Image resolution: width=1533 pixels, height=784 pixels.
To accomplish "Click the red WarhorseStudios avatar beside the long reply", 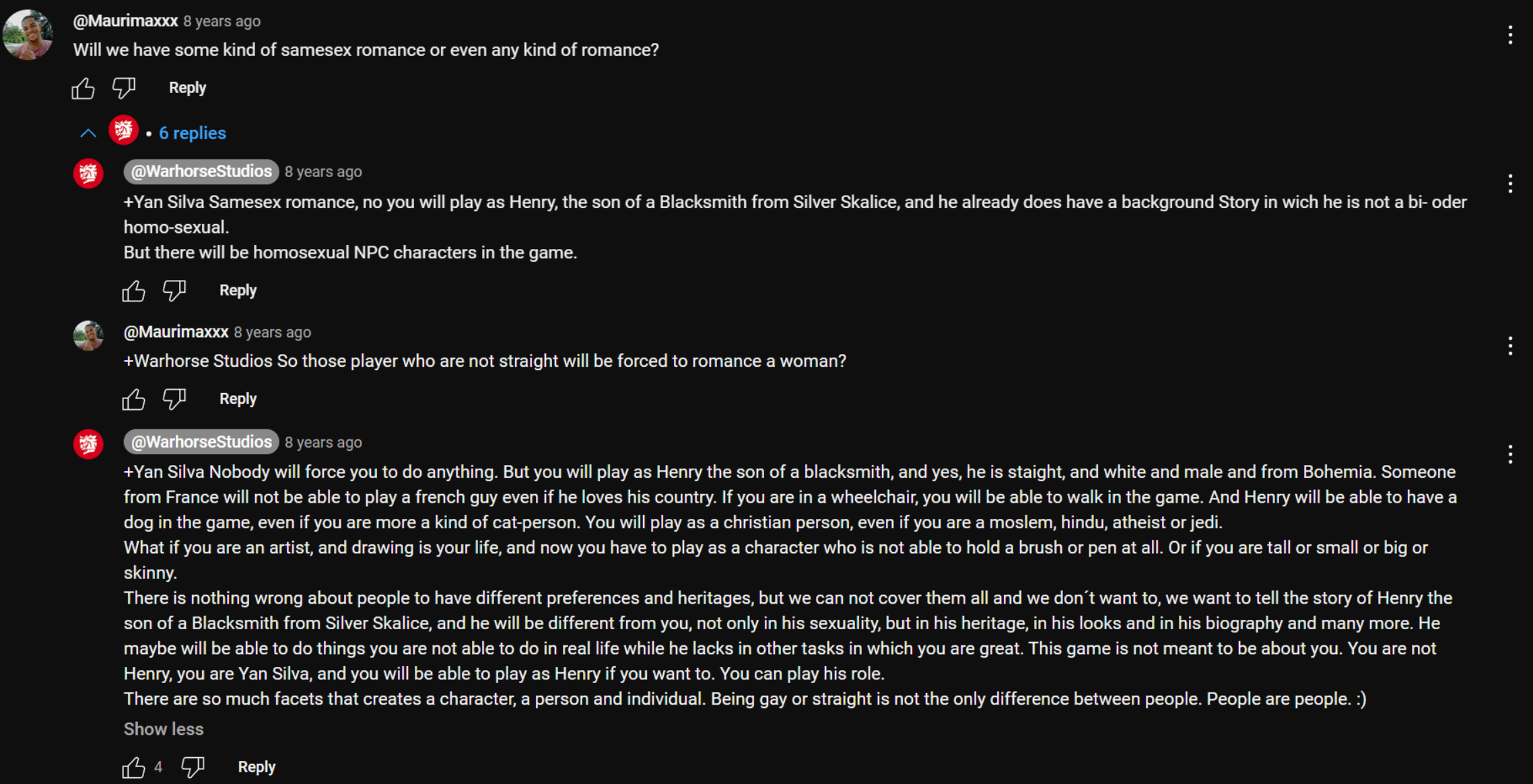I will pyautogui.click(x=88, y=444).
